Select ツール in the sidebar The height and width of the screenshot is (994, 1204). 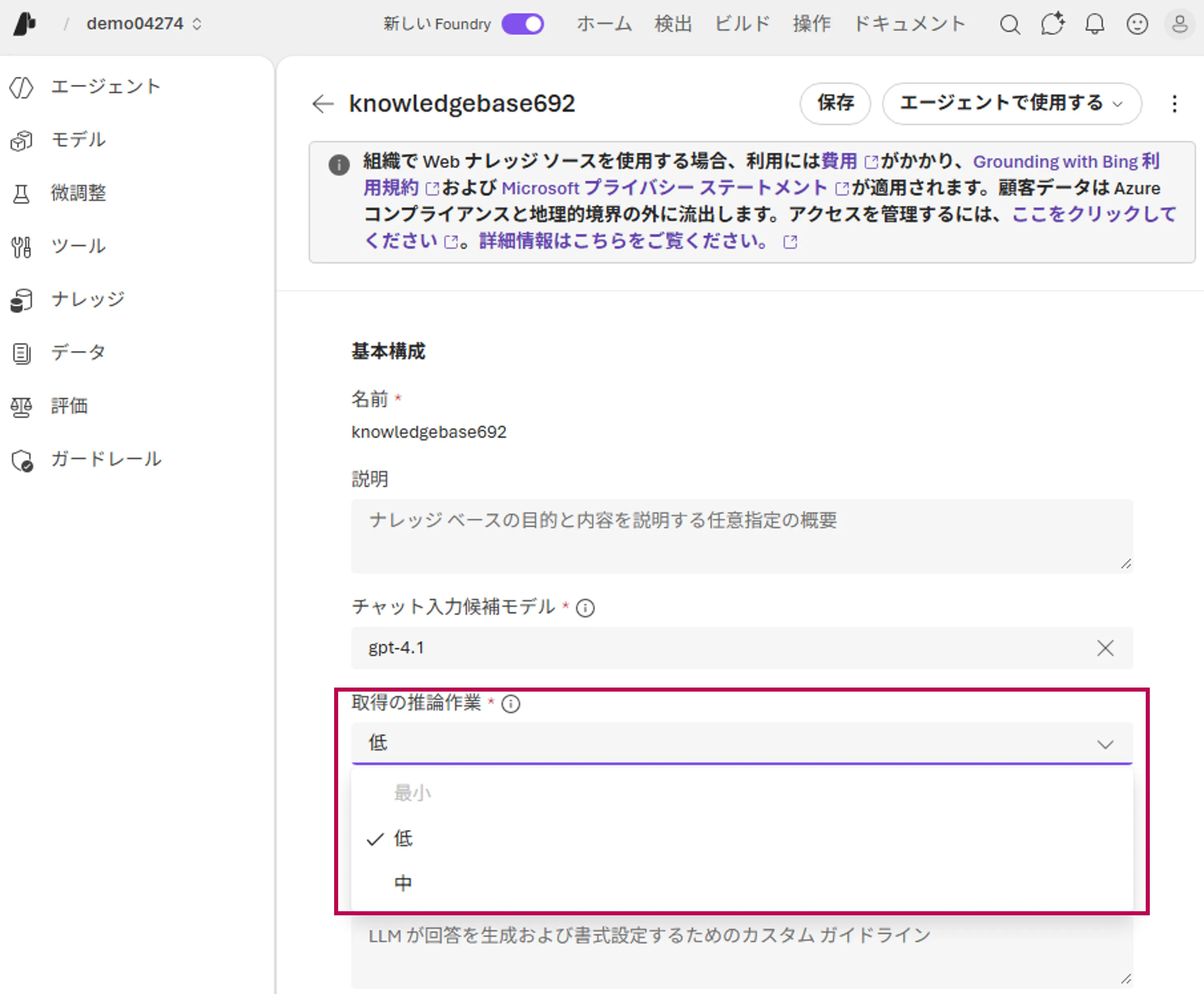pos(78,247)
